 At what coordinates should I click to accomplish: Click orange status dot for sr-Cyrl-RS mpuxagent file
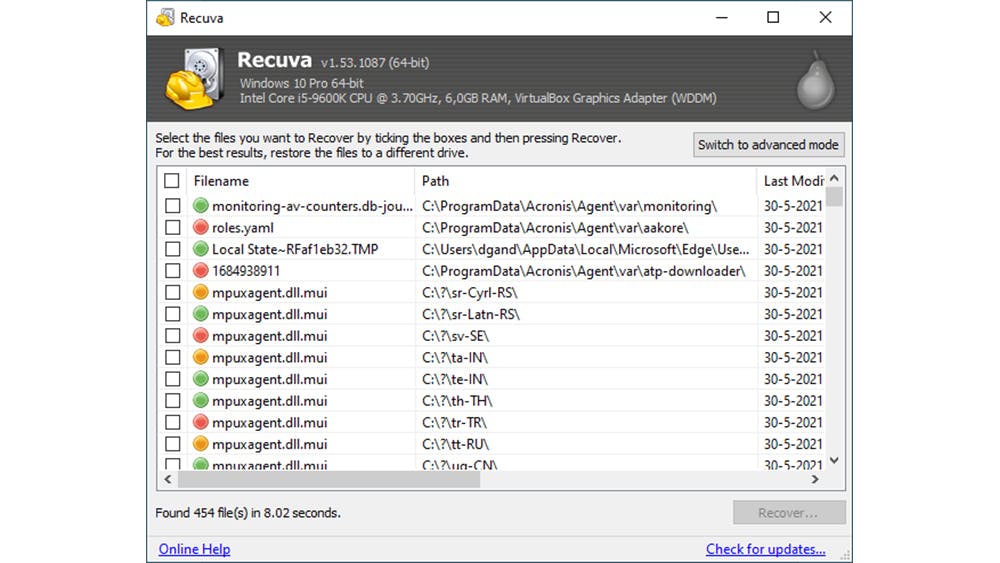[200, 293]
